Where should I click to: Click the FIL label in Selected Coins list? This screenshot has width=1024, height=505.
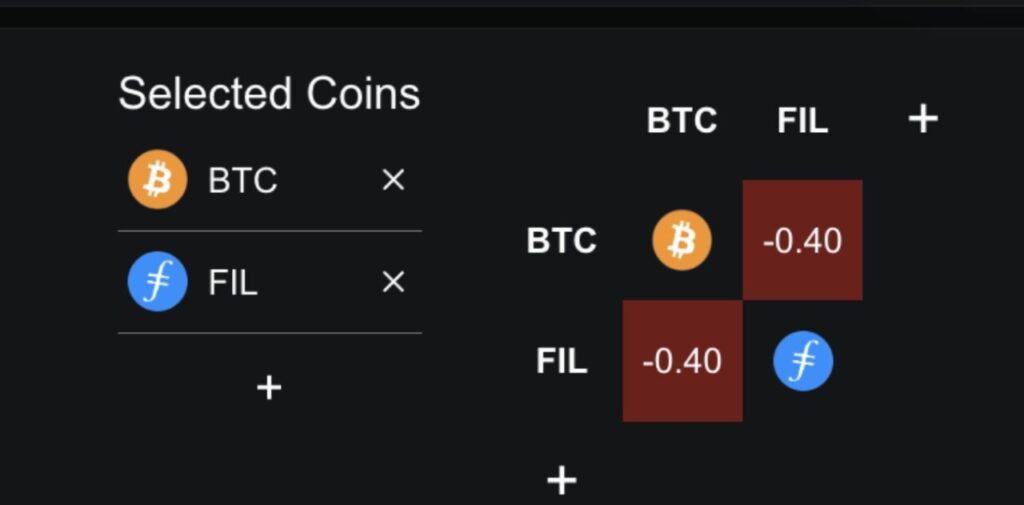click(x=233, y=283)
